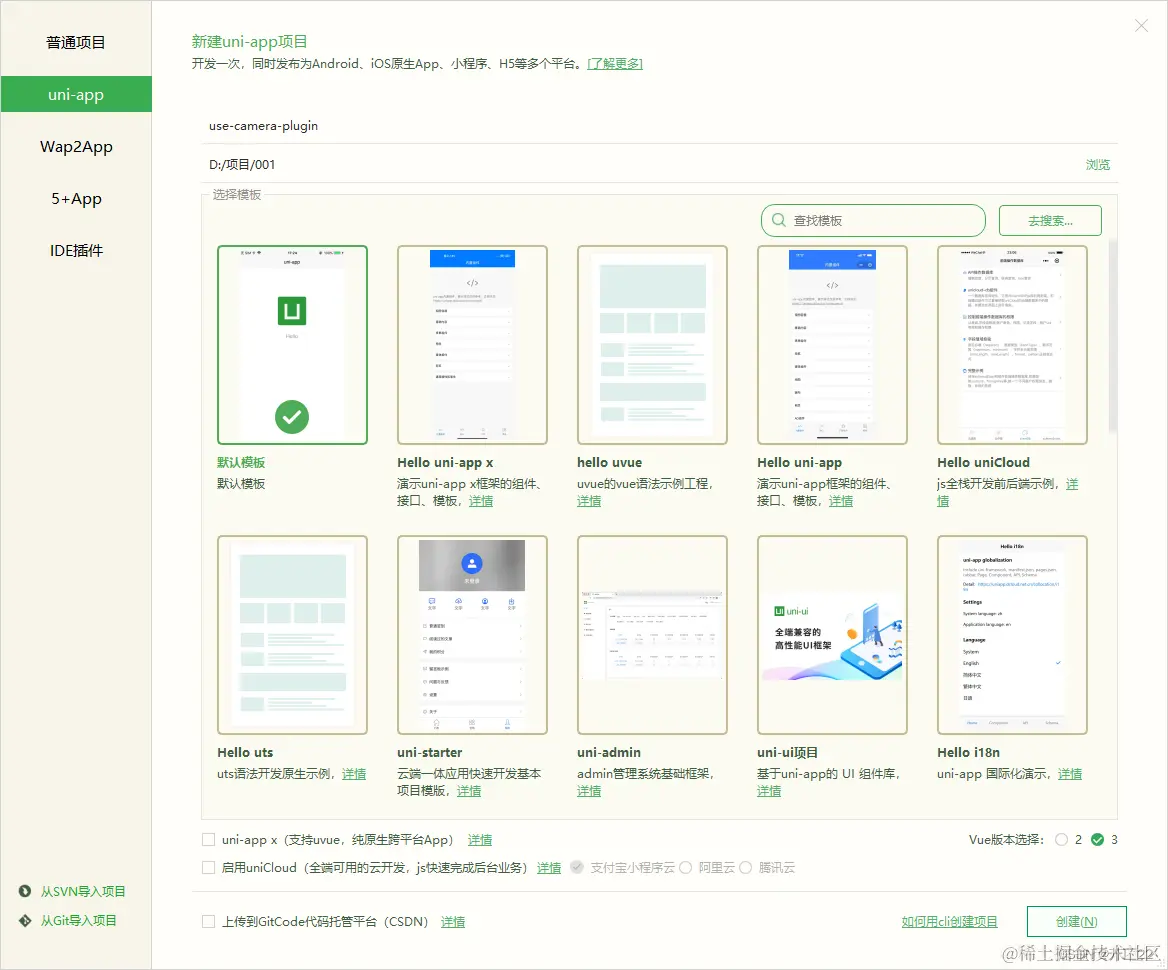Open 详情 link beside GitCode upload option
This screenshot has height=970, width=1168.
click(x=453, y=922)
